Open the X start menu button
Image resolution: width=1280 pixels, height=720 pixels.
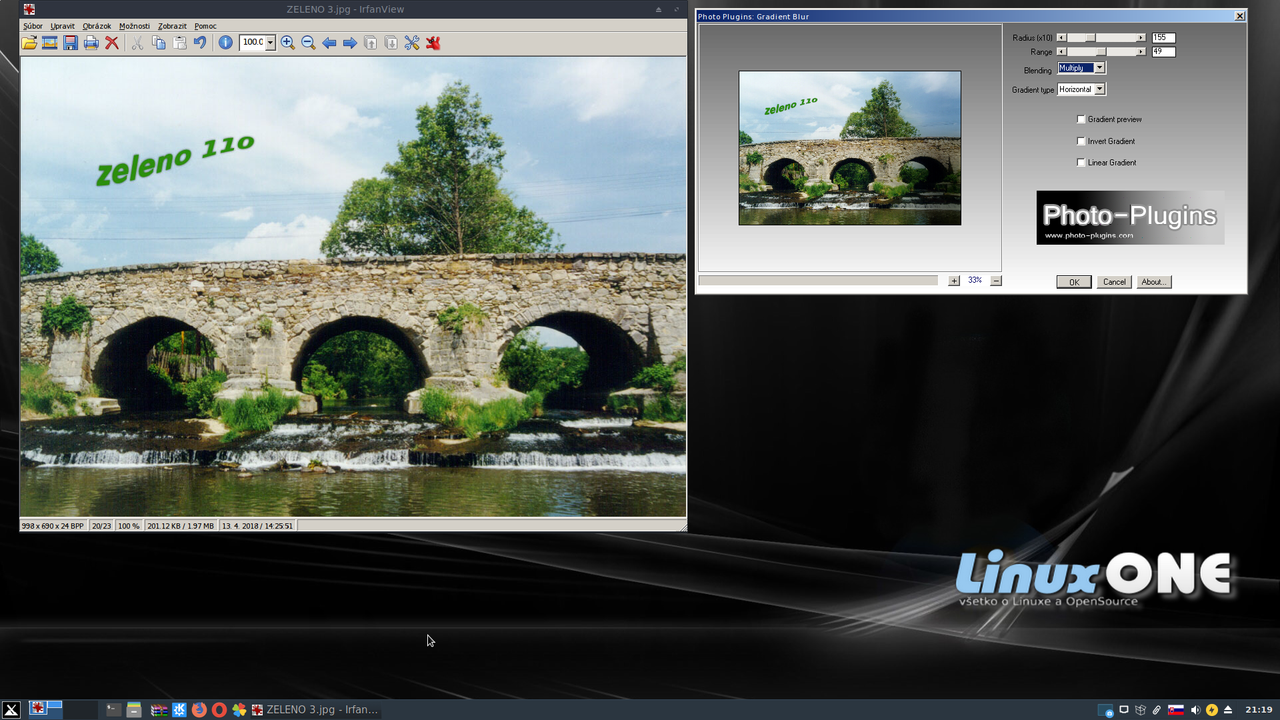tap(10, 710)
